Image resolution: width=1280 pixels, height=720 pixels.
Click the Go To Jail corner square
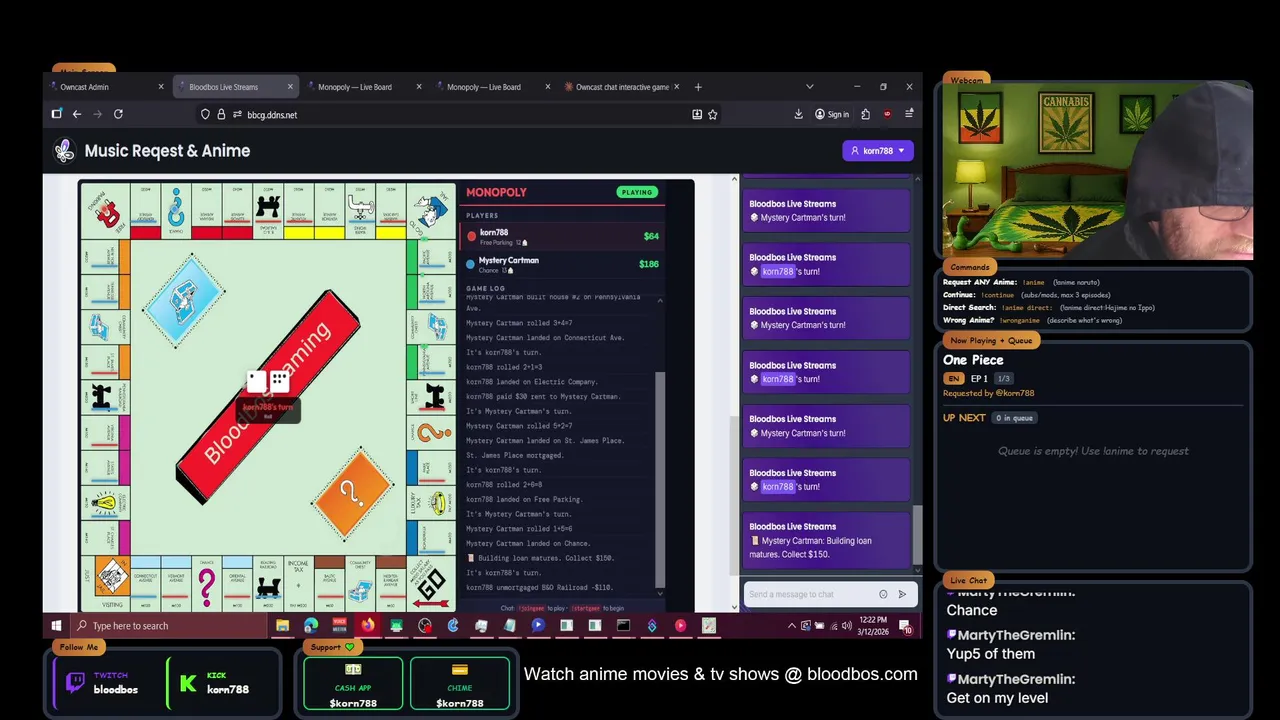[x=430, y=211]
